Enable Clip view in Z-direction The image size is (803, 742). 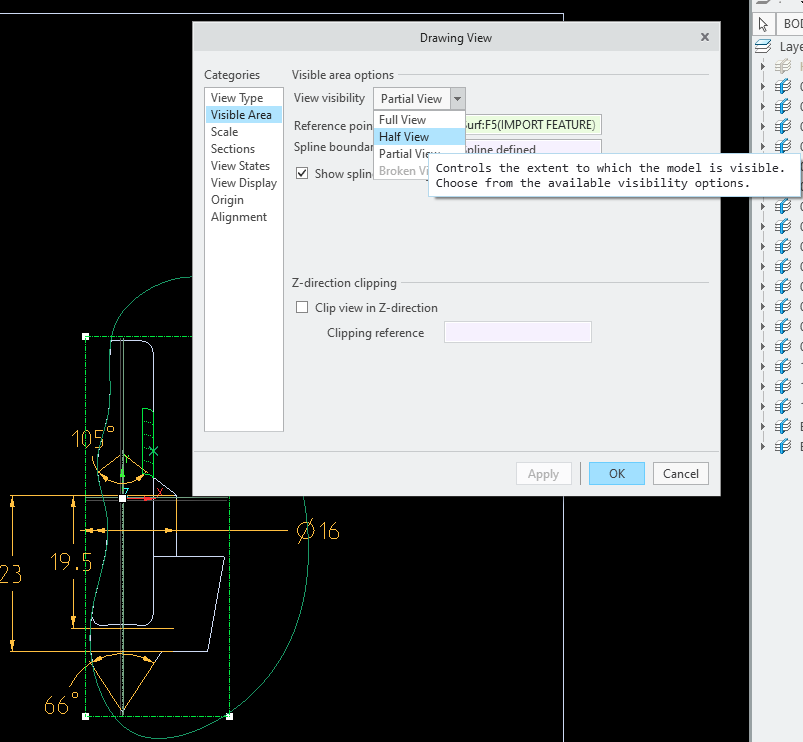302,308
